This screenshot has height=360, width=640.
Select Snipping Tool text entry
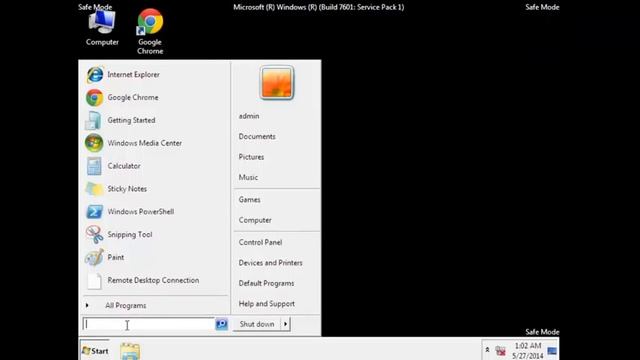[130, 235]
